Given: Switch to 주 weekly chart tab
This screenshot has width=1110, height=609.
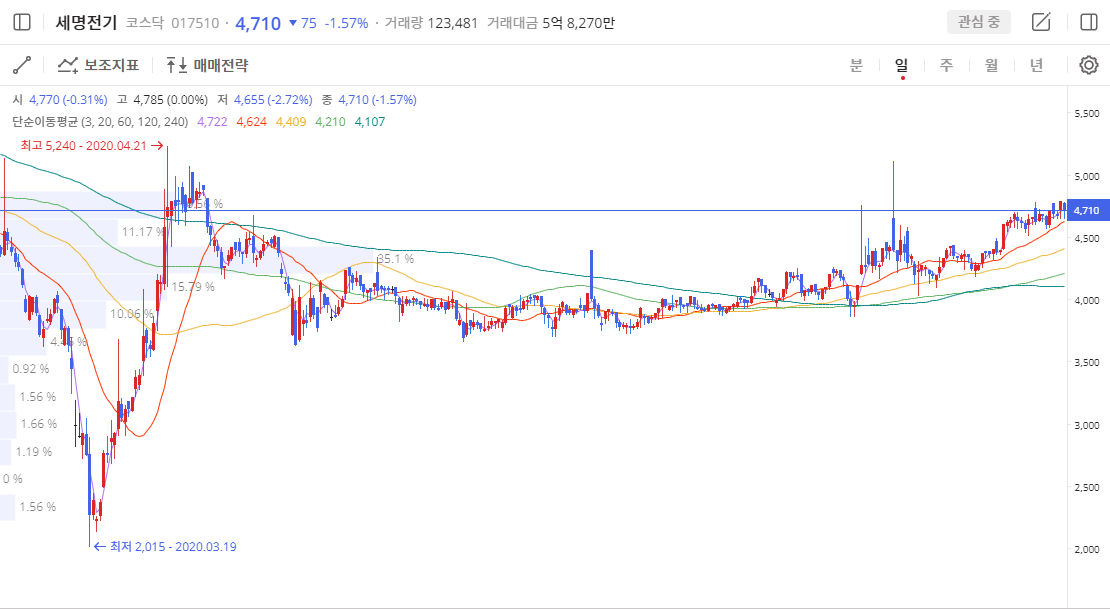Looking at the screenshot, I should click(946, 65).
